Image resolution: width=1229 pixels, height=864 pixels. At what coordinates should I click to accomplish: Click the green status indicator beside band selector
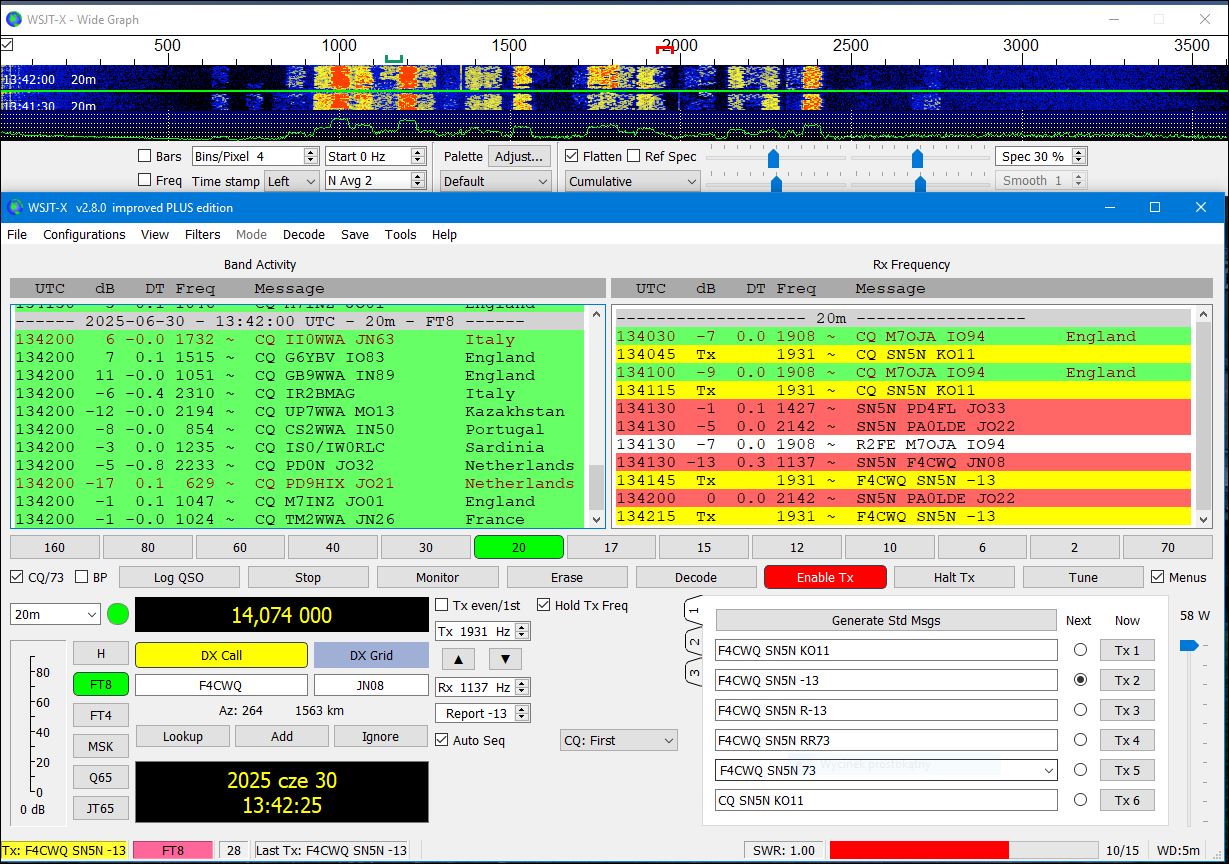pos(118,614)
